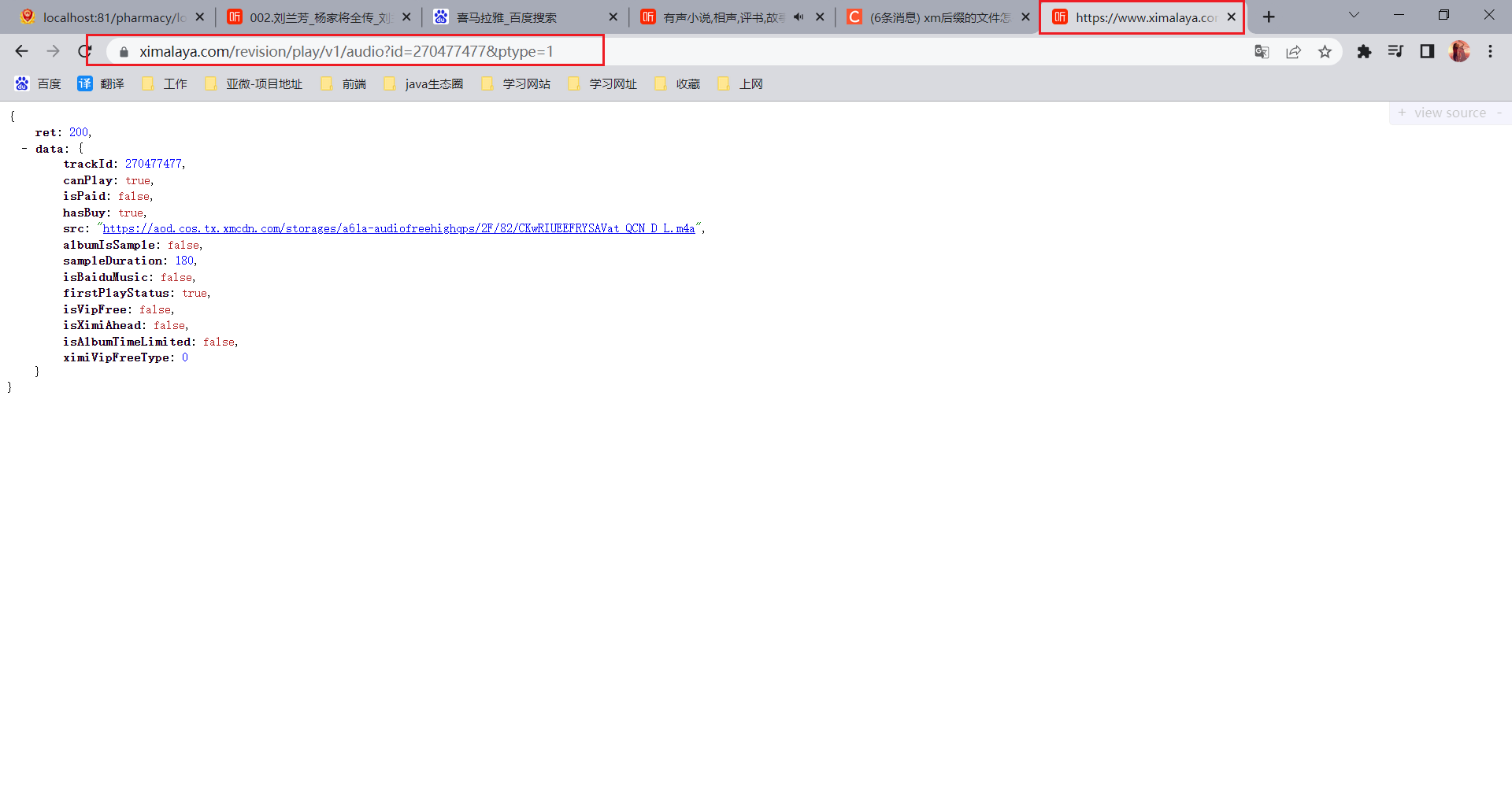Go forward to next page
The height and width of the screenshot is (803, 1512).
click(53, 51)
